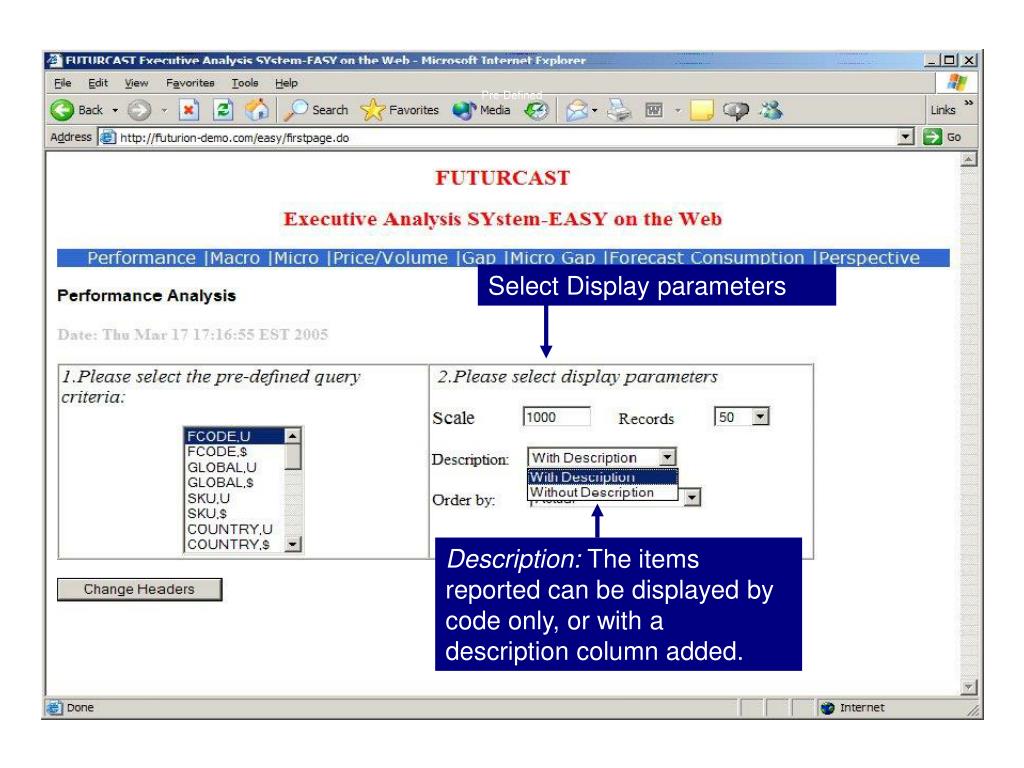Go to the Macro analysis link
1024x768 pixels.
click(235, 258)
